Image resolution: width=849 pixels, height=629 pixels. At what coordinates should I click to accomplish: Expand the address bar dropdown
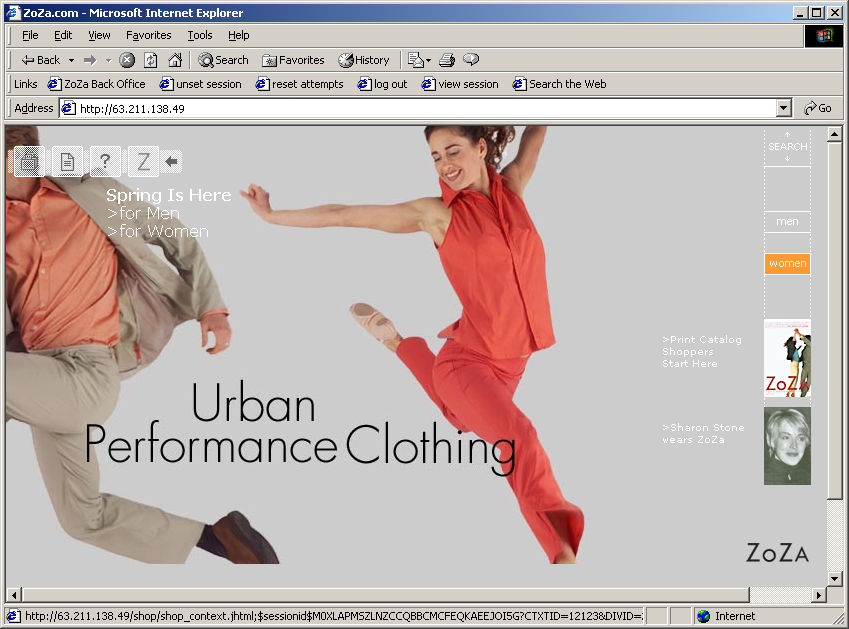[x=783, y=108]
